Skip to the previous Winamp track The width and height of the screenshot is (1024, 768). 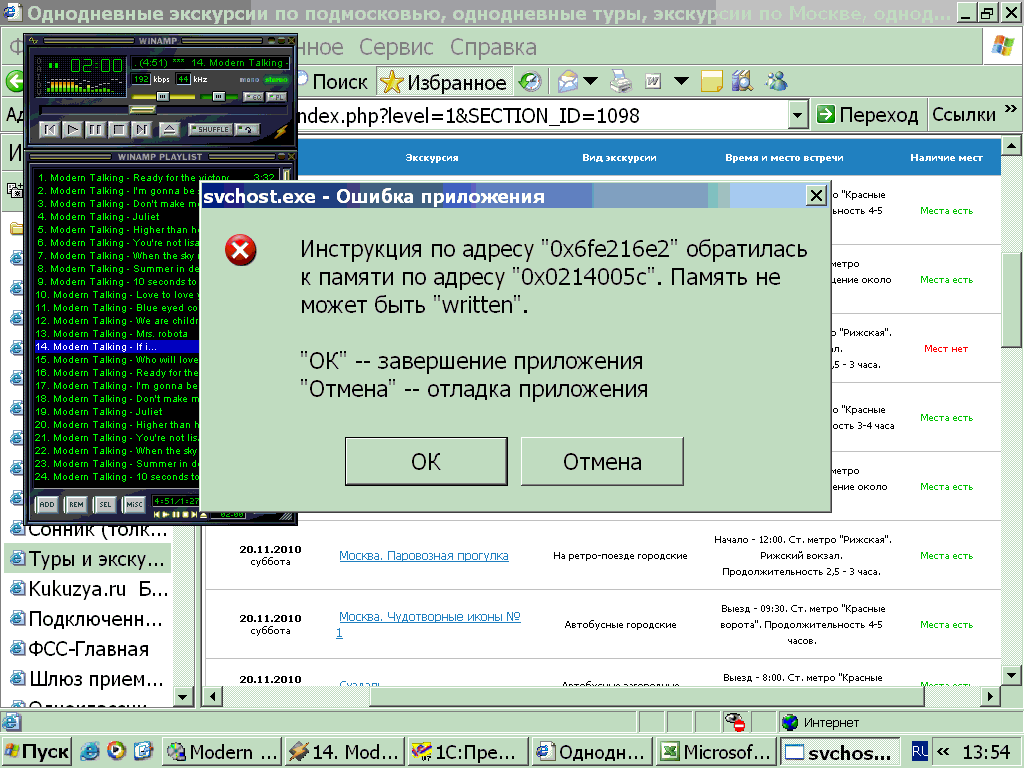click(x=50, y=129)
